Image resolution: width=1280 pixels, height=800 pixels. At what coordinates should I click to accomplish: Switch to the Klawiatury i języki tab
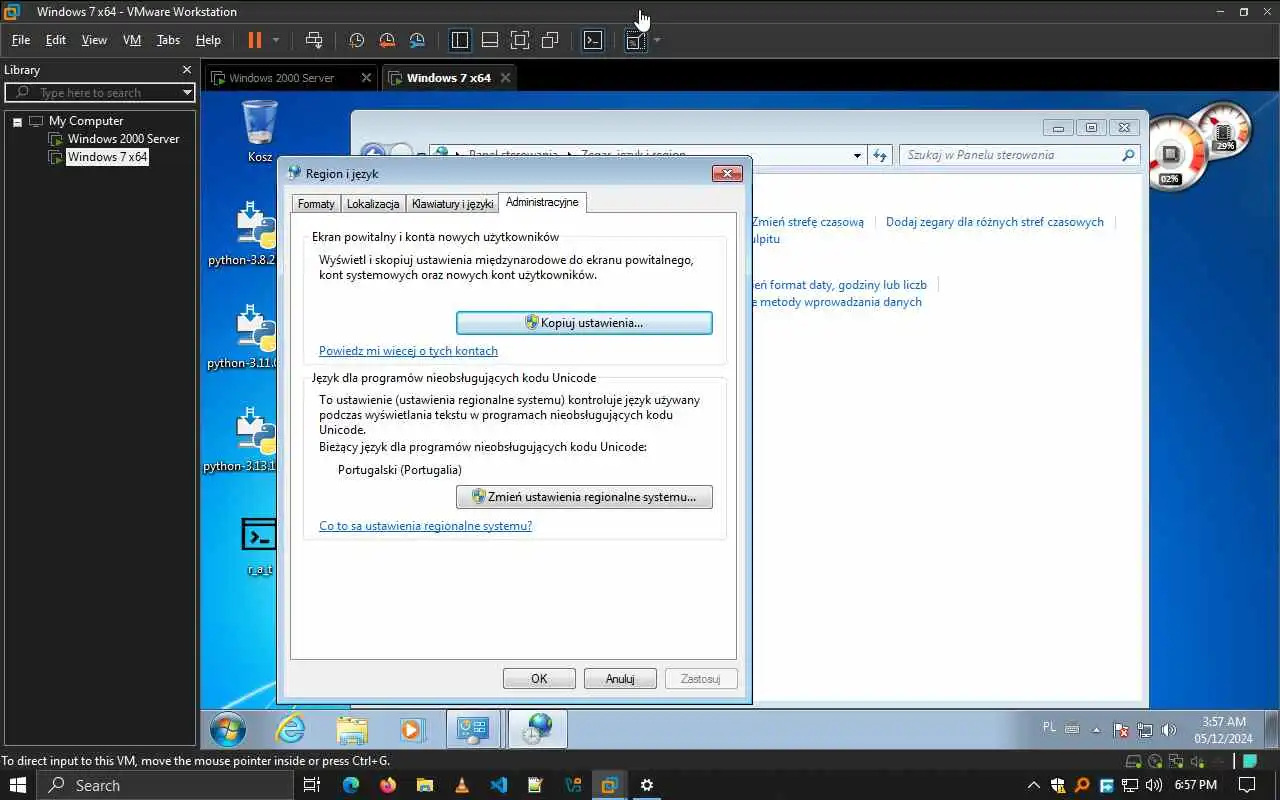pyautogui.click(x=452, y=204)
